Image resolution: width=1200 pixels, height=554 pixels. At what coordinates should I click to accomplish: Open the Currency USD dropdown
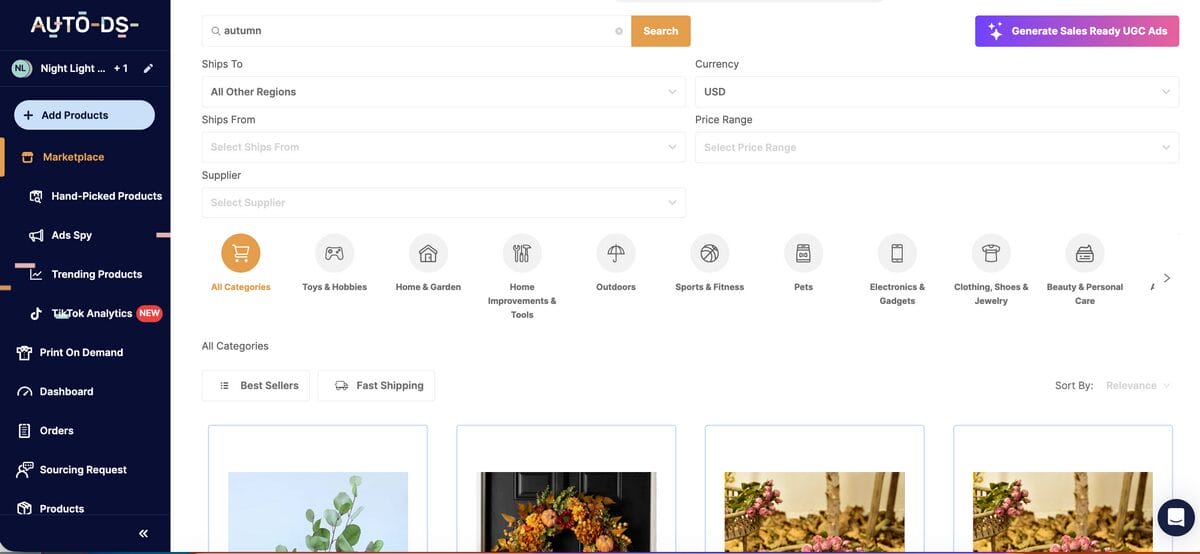tap(937, 92)
